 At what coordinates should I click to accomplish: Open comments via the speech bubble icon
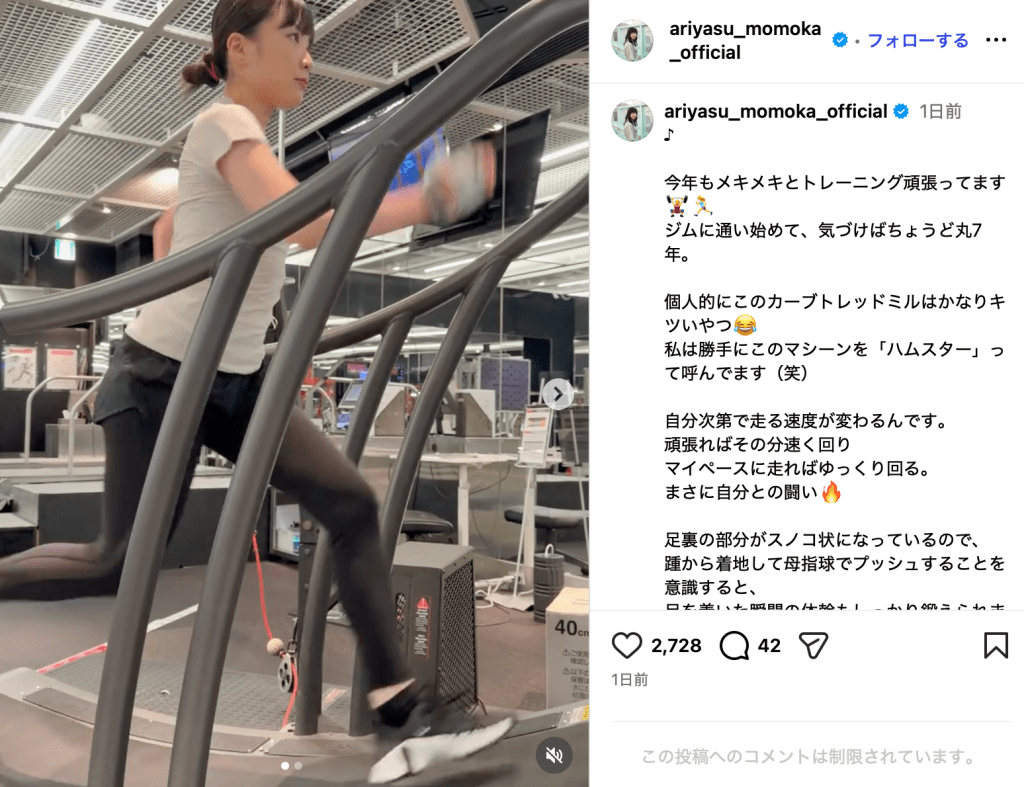(x=734, y=645)
